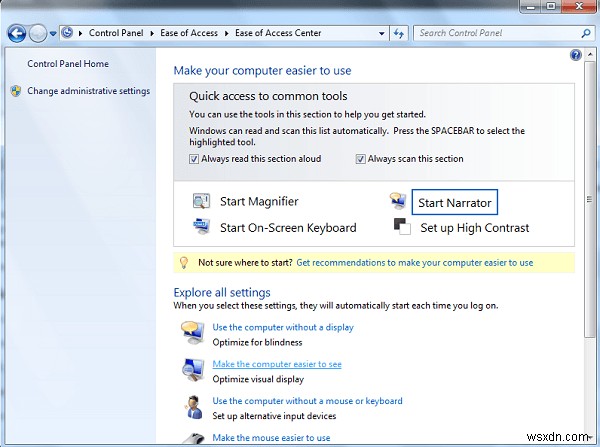Click the Start Magnifier icon
Image resolution: width=600 pixels, height=447 pixels.
click(x=201, y=201)
